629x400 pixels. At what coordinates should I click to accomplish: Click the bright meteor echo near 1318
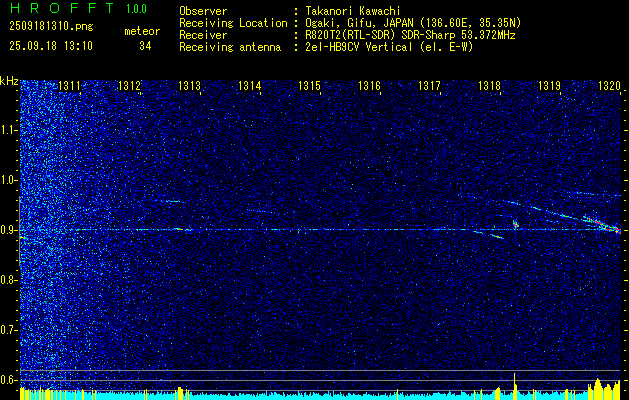(515, 224)
